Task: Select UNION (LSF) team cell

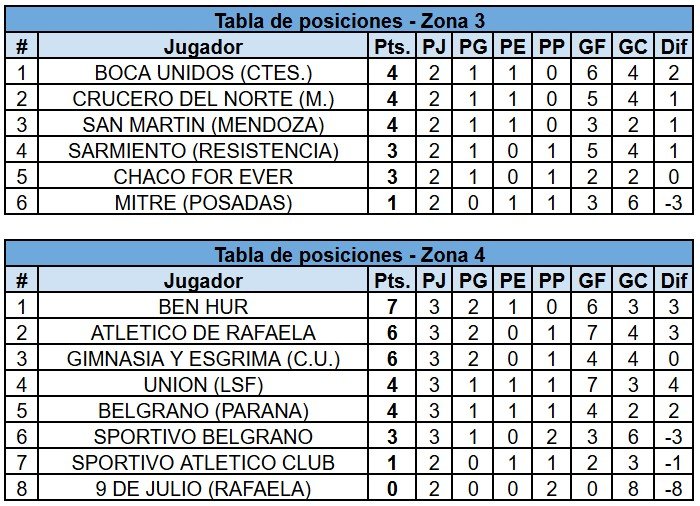Action: [204, 385]
